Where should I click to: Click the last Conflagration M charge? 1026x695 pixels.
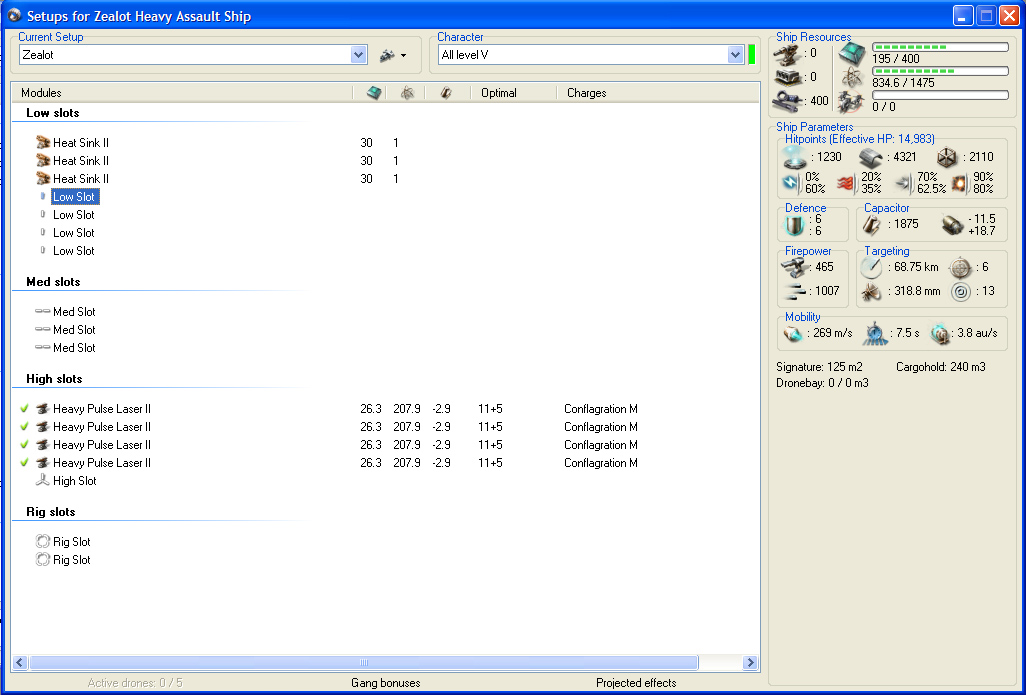(601, 463)
